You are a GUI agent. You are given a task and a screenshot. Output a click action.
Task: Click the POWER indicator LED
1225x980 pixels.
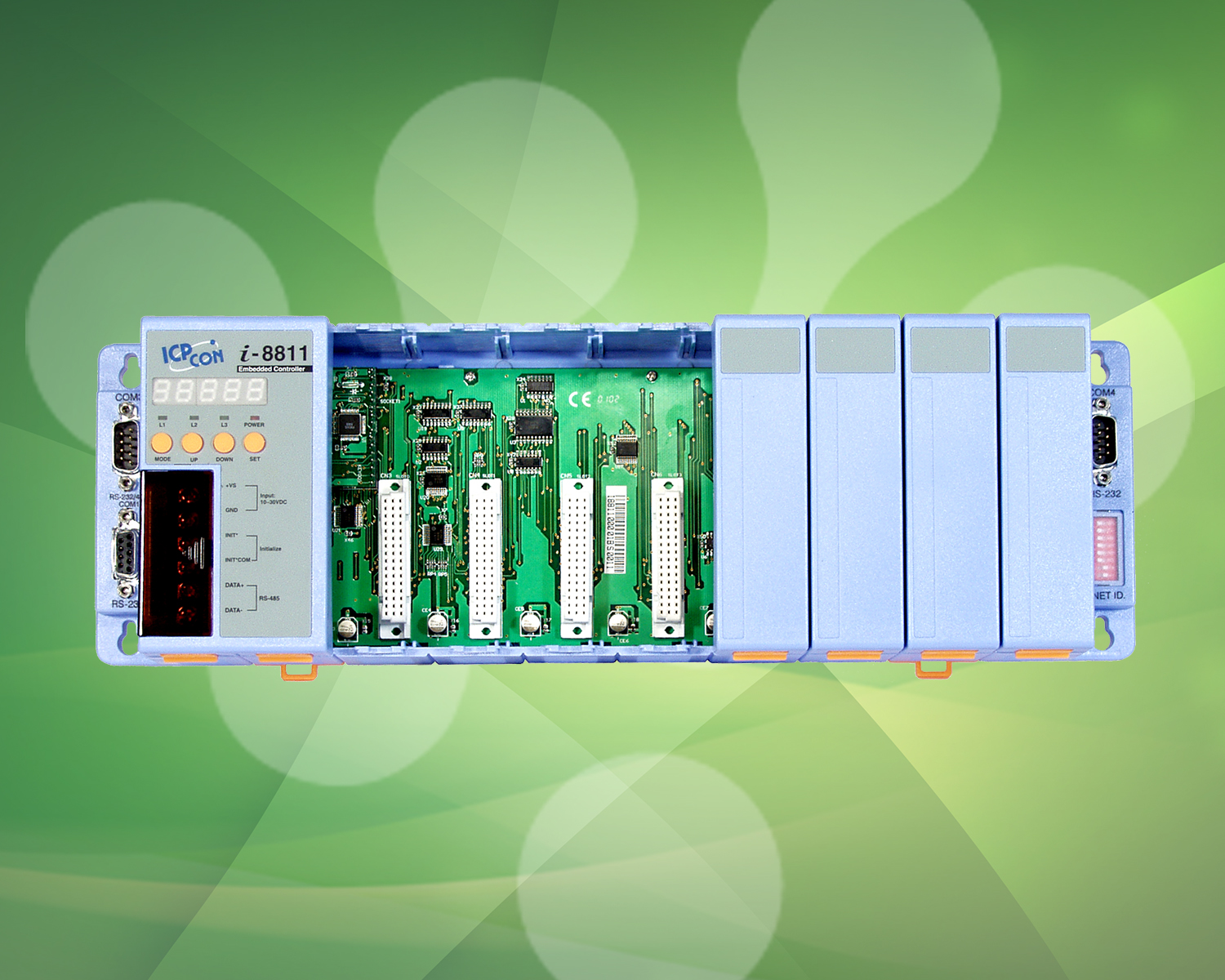pyautogui.click(x=254, y=417)
